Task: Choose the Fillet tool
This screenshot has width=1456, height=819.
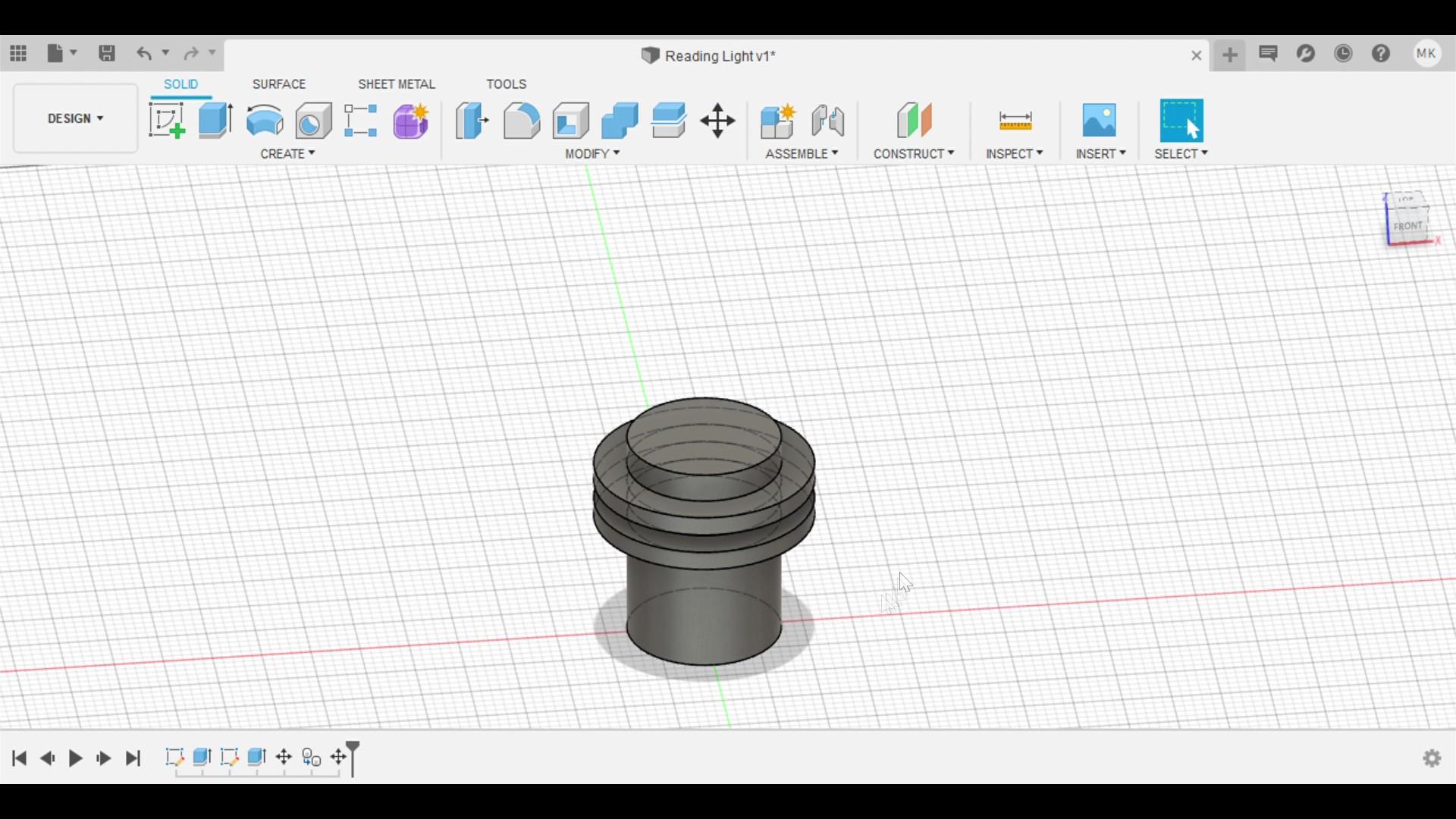Action: 522,121
